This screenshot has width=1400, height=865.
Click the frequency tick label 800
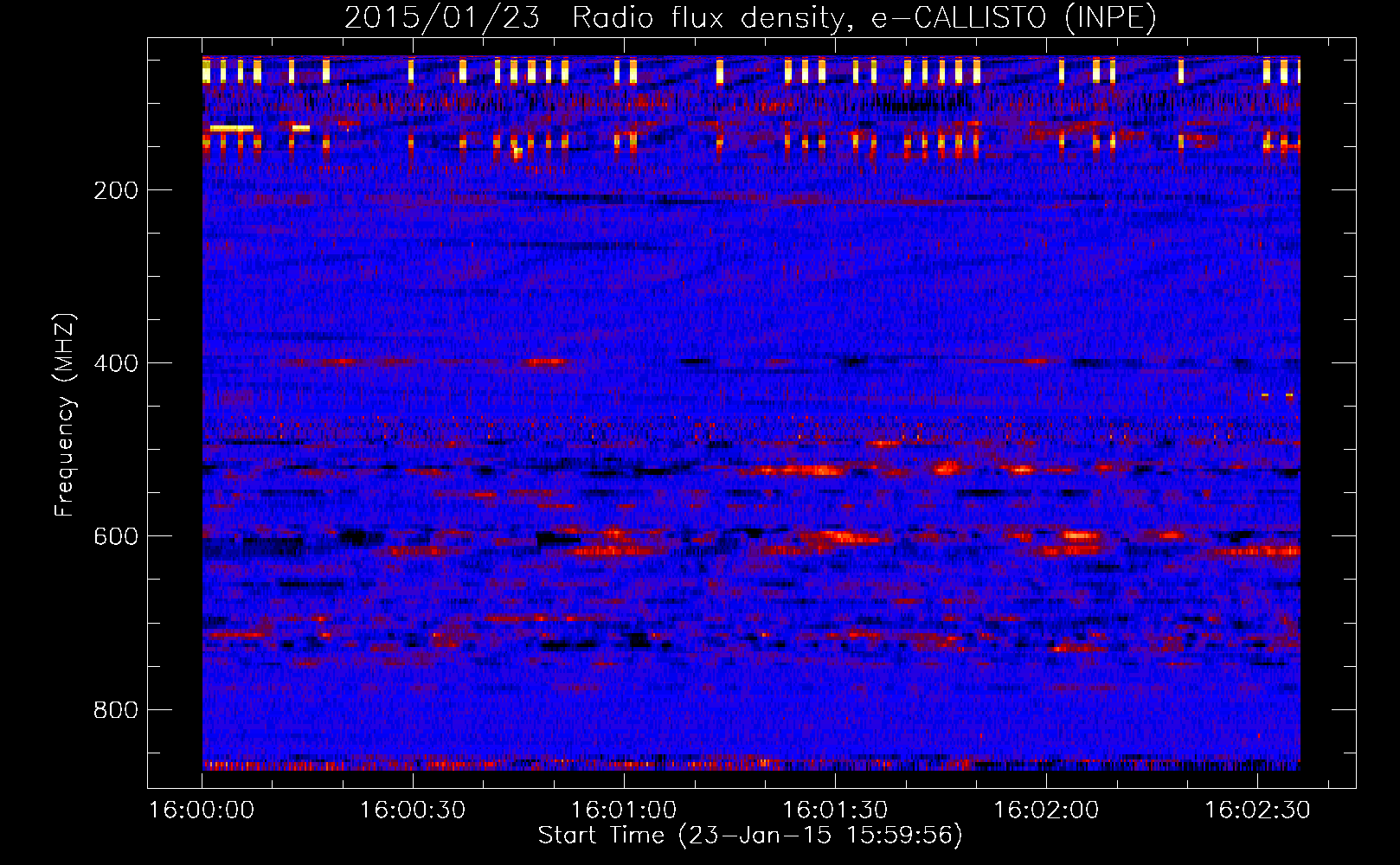[x=116, y=710]
